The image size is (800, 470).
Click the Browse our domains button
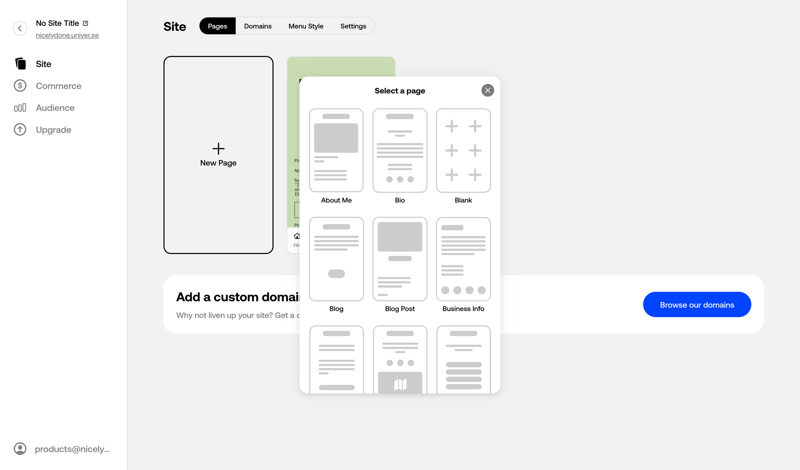pyautogui.click(x=697, y=305)
